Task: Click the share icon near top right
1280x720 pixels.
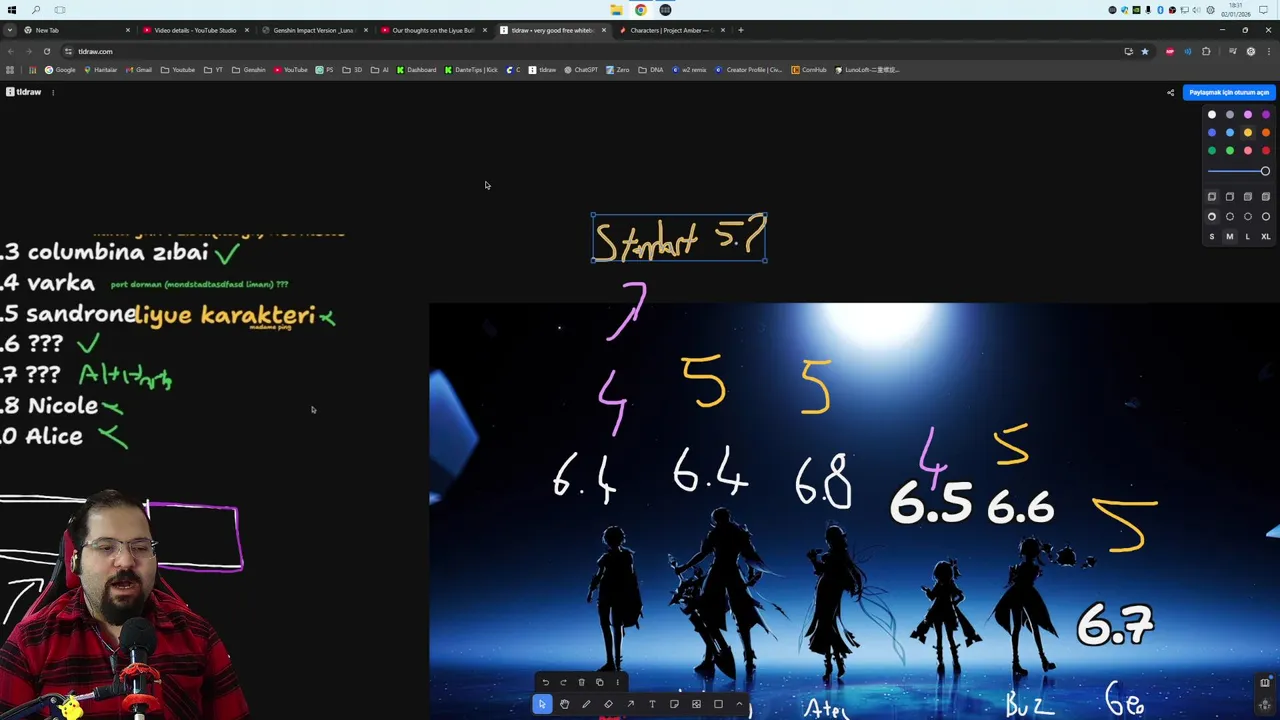Action: tap(1170, 92)
